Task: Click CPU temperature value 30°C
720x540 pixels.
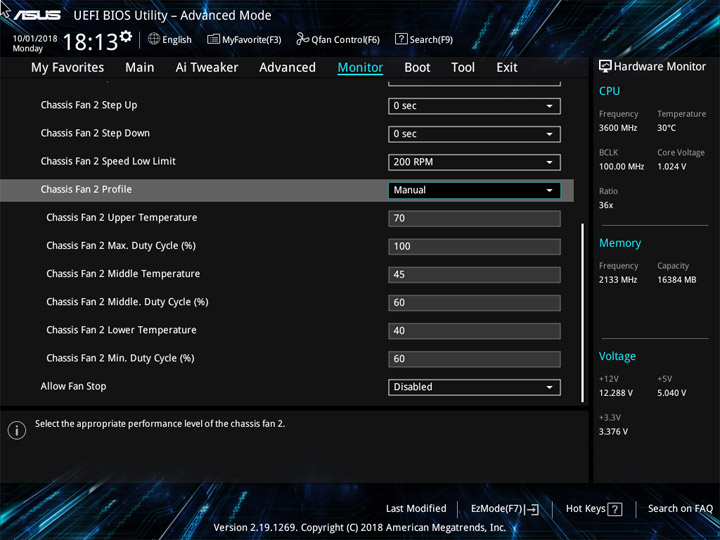Action: pos(666,128)
